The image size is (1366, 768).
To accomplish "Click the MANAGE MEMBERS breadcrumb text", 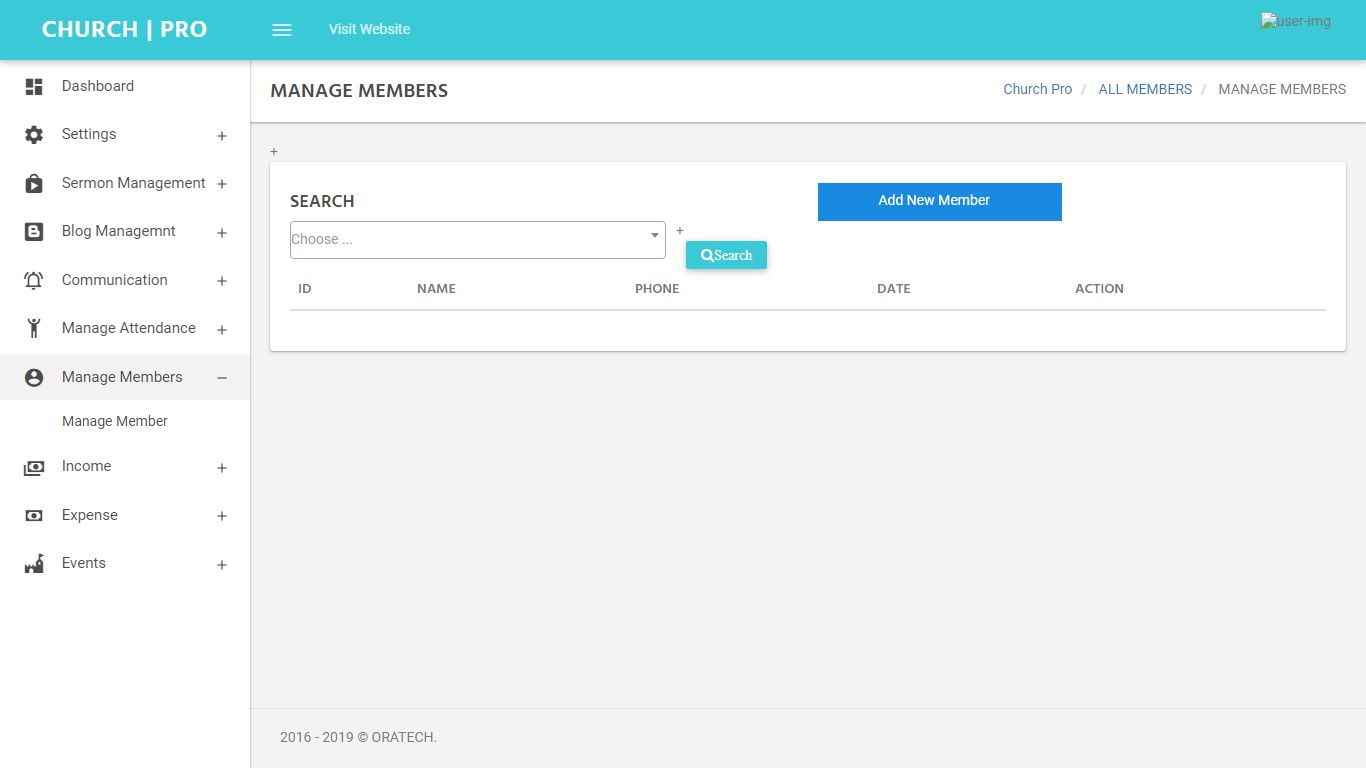I will point(1282,89).
